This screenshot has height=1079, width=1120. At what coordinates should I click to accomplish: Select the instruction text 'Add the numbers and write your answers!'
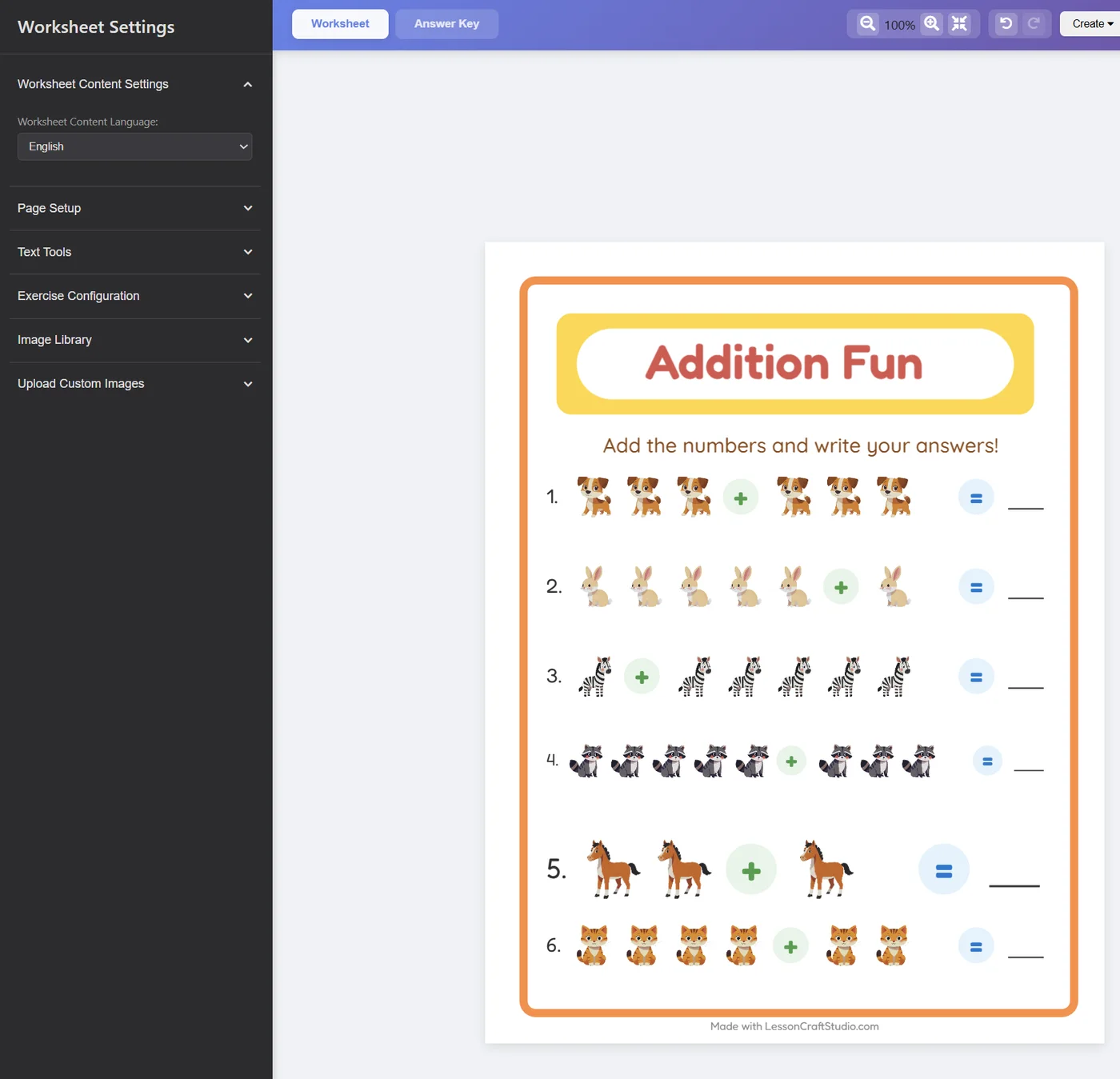[800, 446]
